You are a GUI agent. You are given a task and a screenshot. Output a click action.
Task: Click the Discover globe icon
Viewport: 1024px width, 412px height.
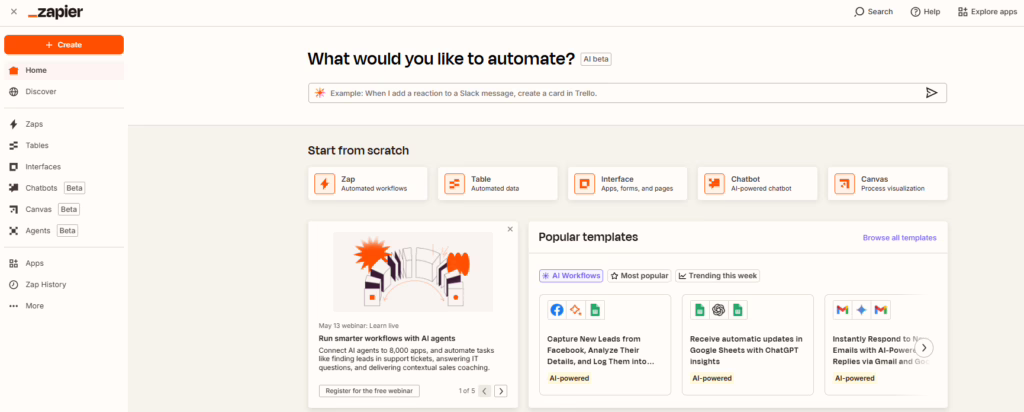click(x=14, y=92)
